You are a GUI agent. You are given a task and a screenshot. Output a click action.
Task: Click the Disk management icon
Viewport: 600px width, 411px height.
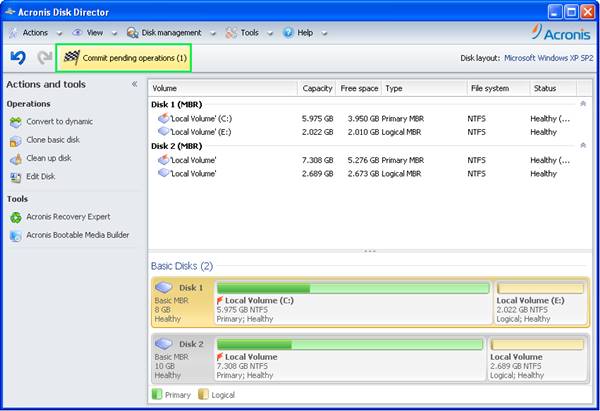coord(132,33)
